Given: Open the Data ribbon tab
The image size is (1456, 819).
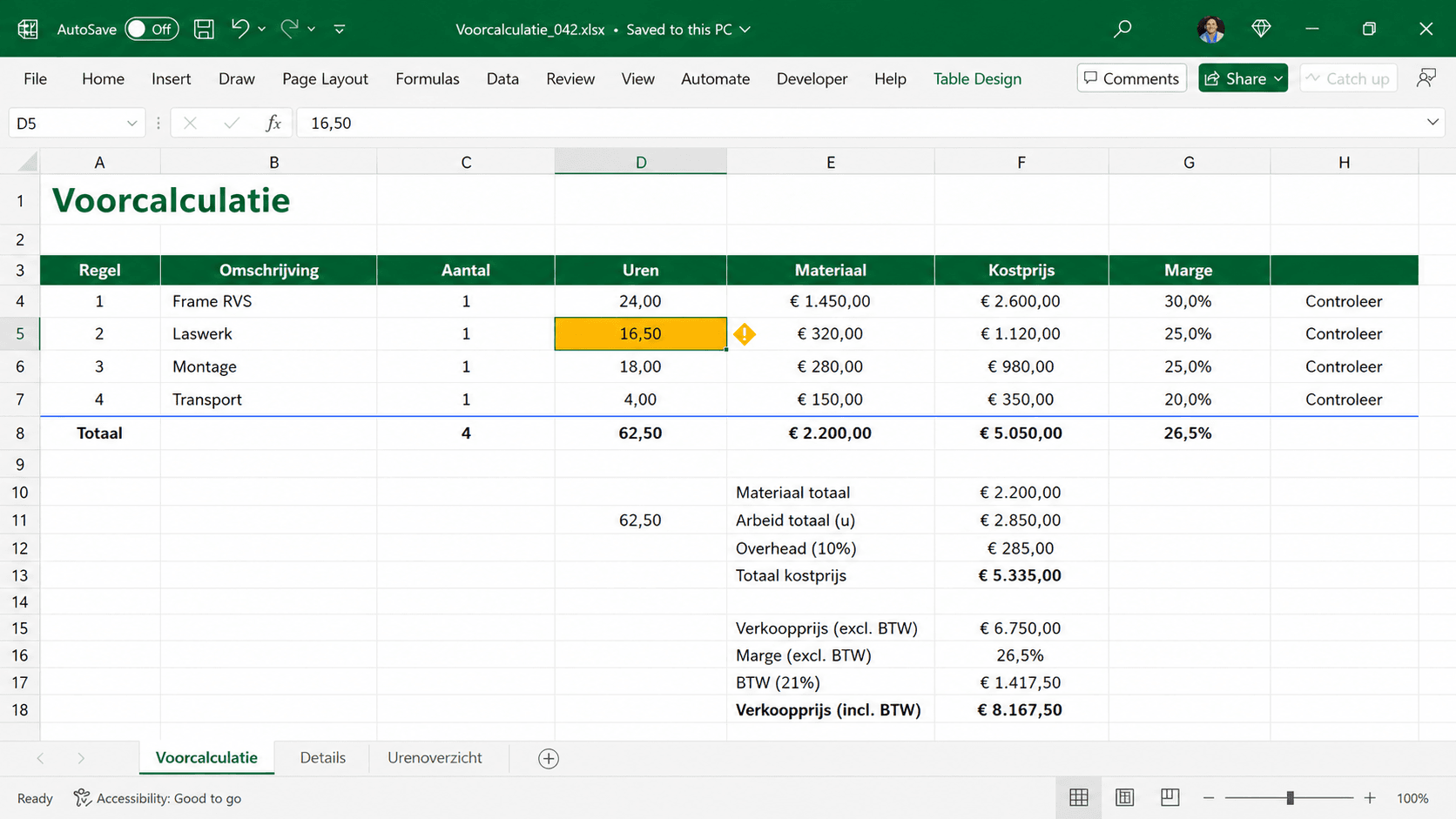Looking at the screenshot, I should (502, 78).
